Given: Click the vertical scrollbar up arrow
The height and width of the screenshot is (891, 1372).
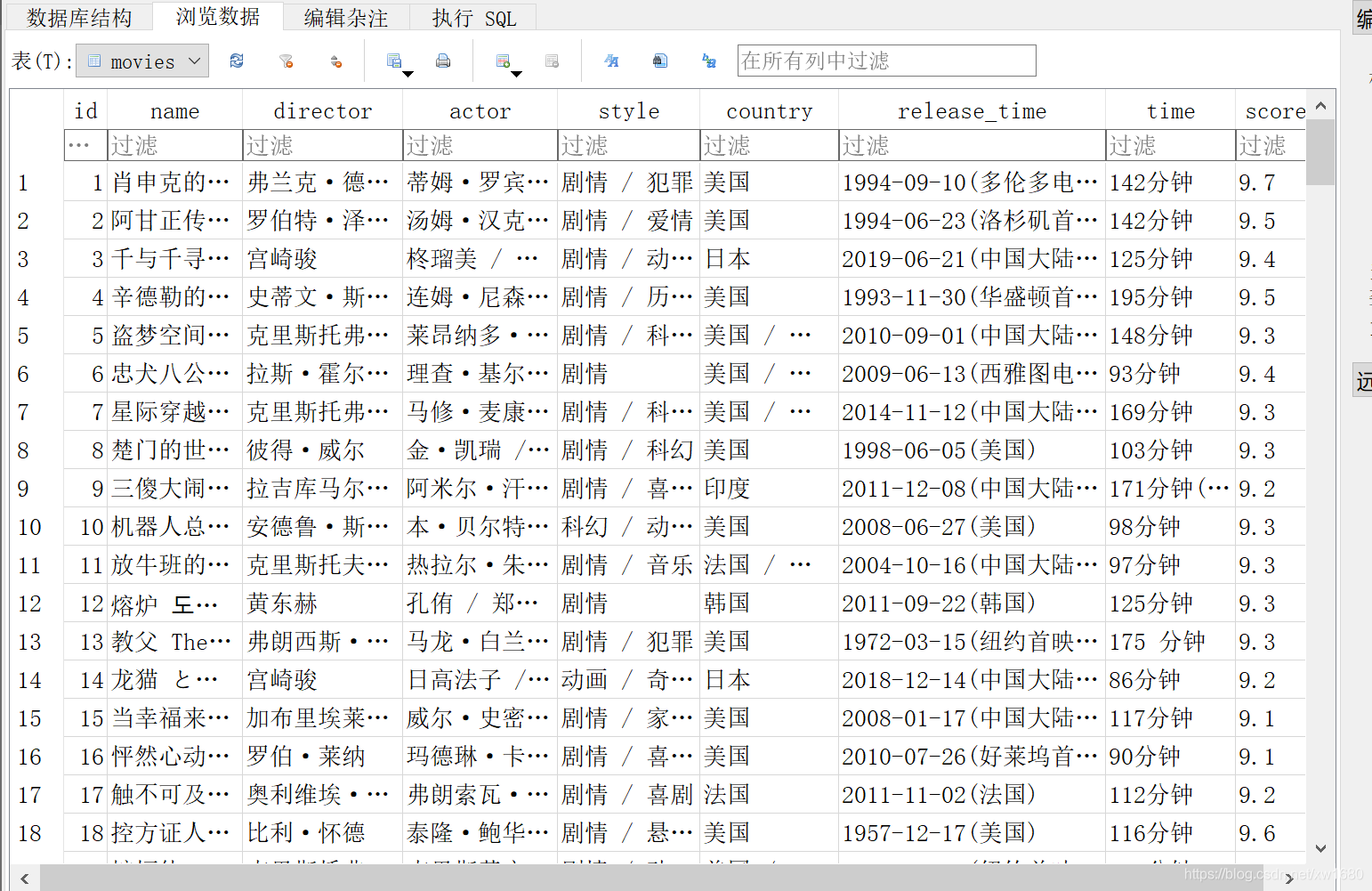Looking at the screenshot, I should coord(1320,105).
